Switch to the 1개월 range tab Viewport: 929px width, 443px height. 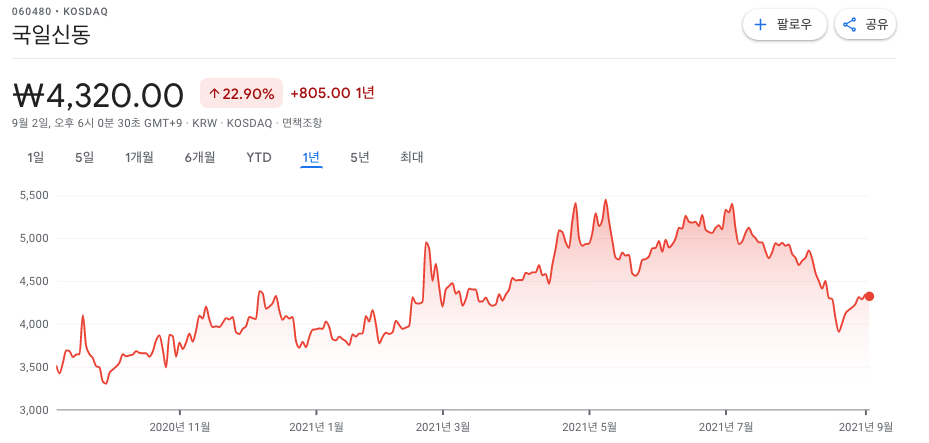tap(139, 158)
